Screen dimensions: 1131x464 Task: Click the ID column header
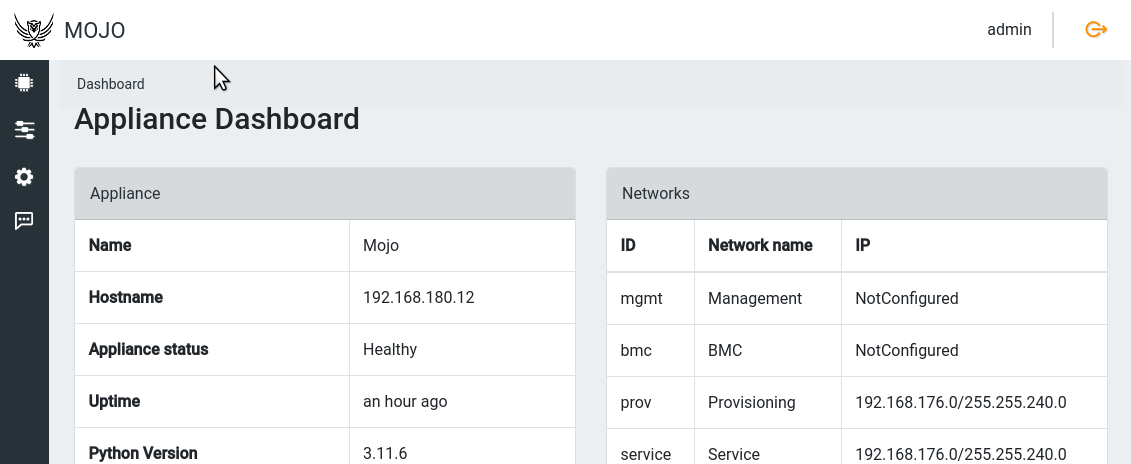point(629,245)
